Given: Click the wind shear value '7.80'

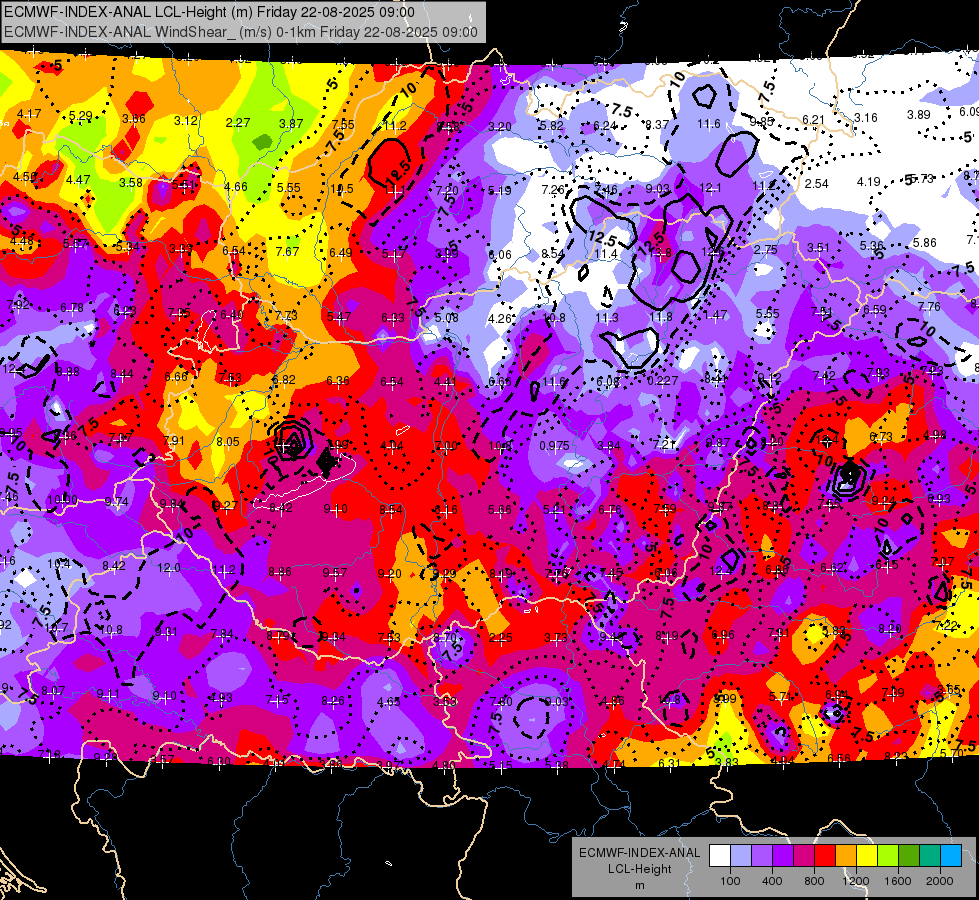Looking at the screenshot, I should (501, 701).
